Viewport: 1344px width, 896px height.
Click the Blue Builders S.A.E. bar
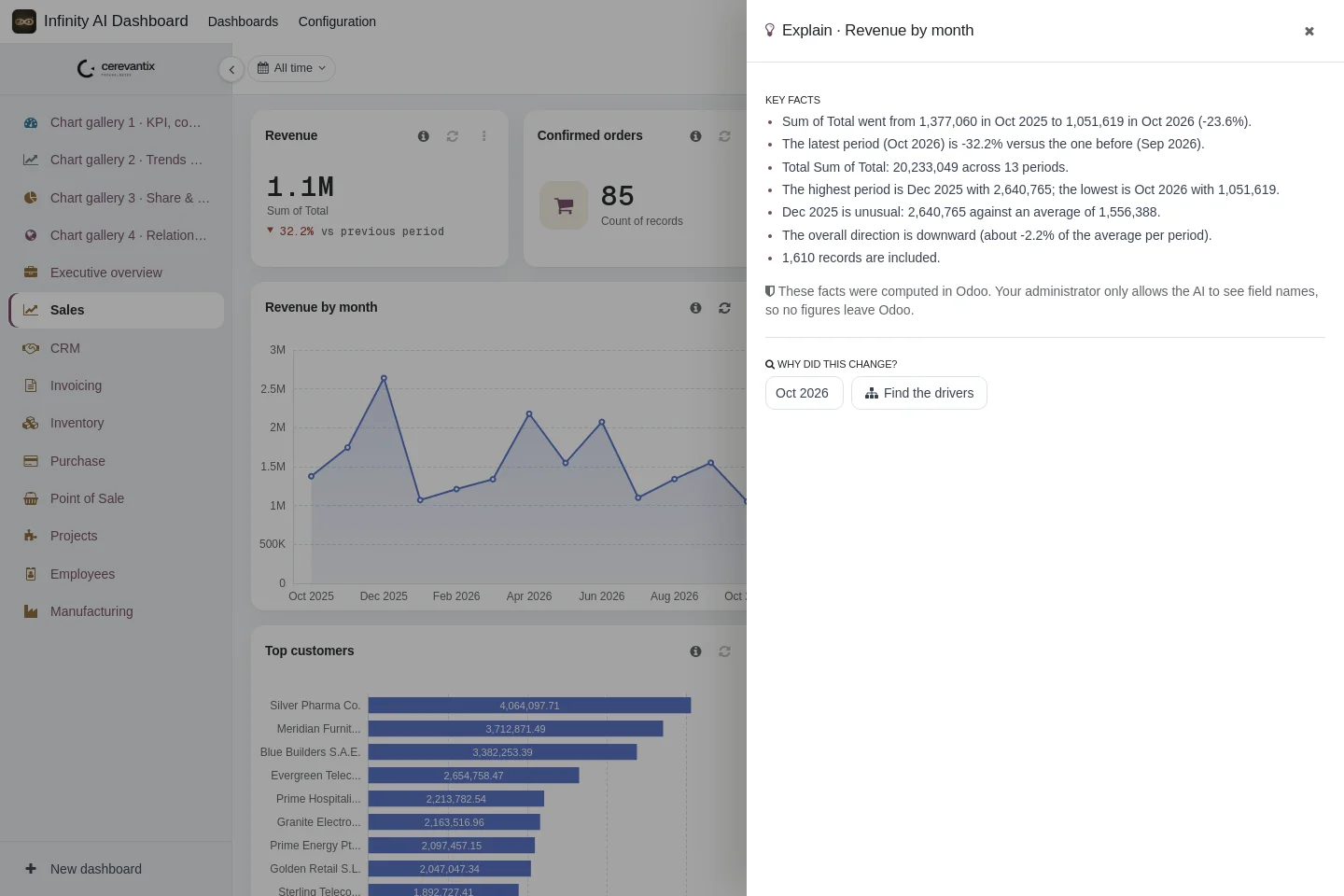(502, 752)
